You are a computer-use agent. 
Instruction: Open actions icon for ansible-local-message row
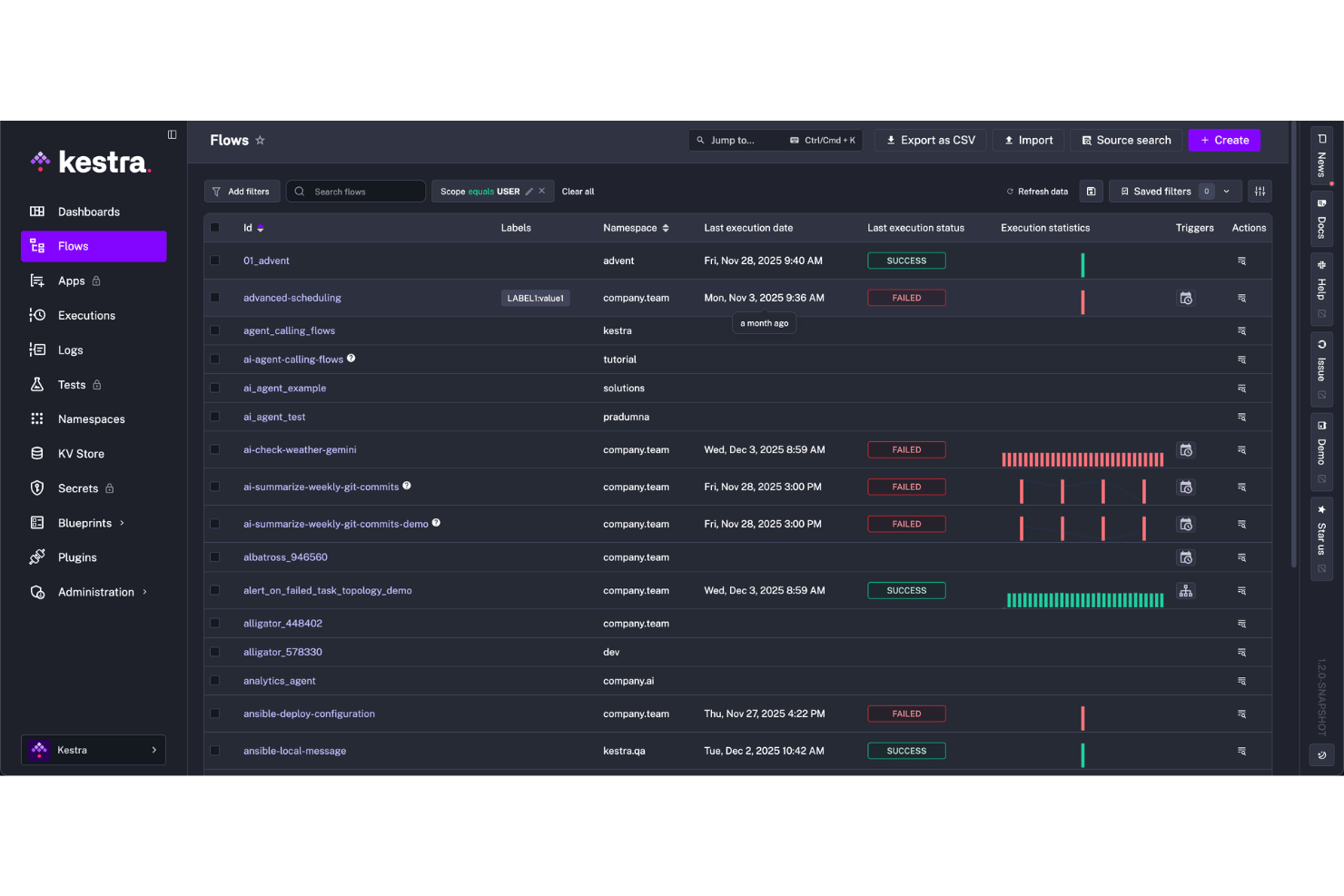1241,752
